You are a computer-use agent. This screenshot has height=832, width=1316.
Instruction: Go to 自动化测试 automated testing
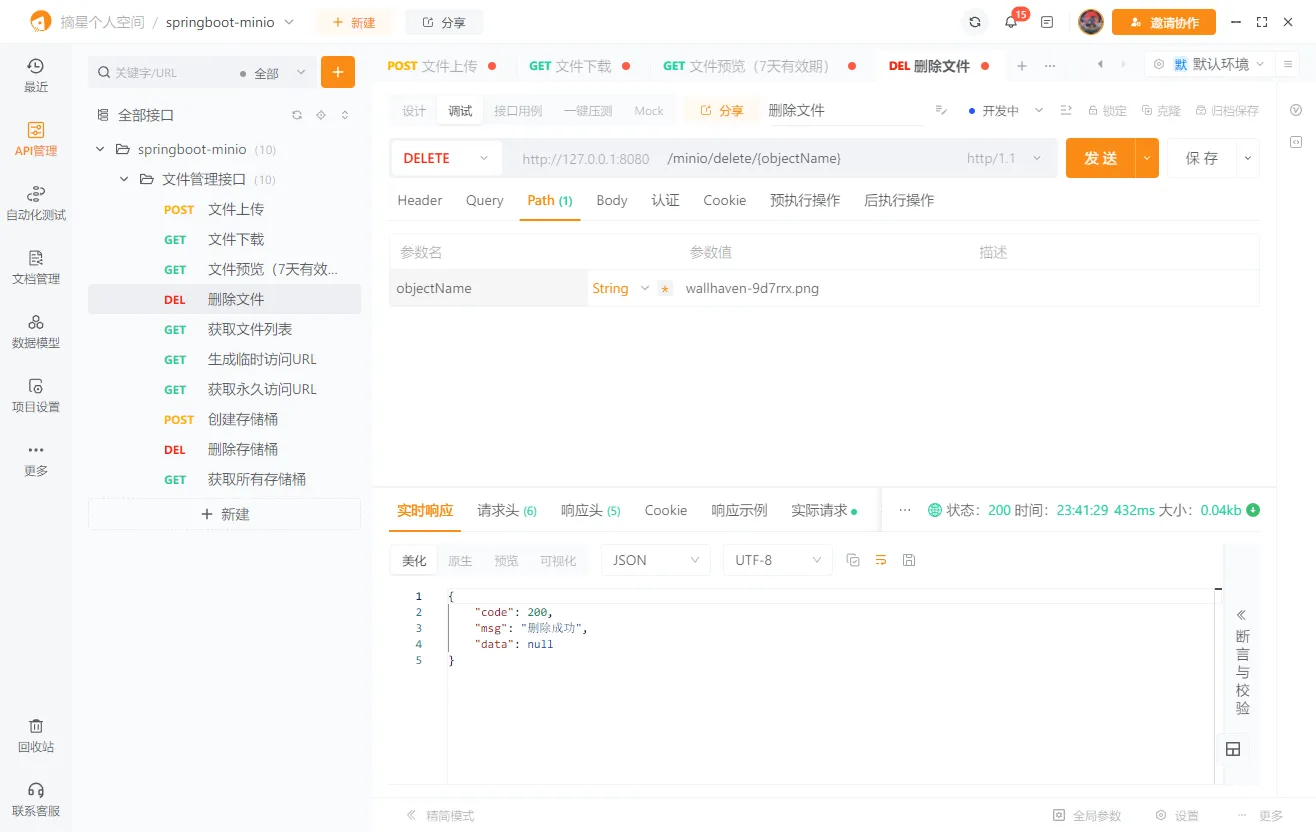(x=35, y=203)
